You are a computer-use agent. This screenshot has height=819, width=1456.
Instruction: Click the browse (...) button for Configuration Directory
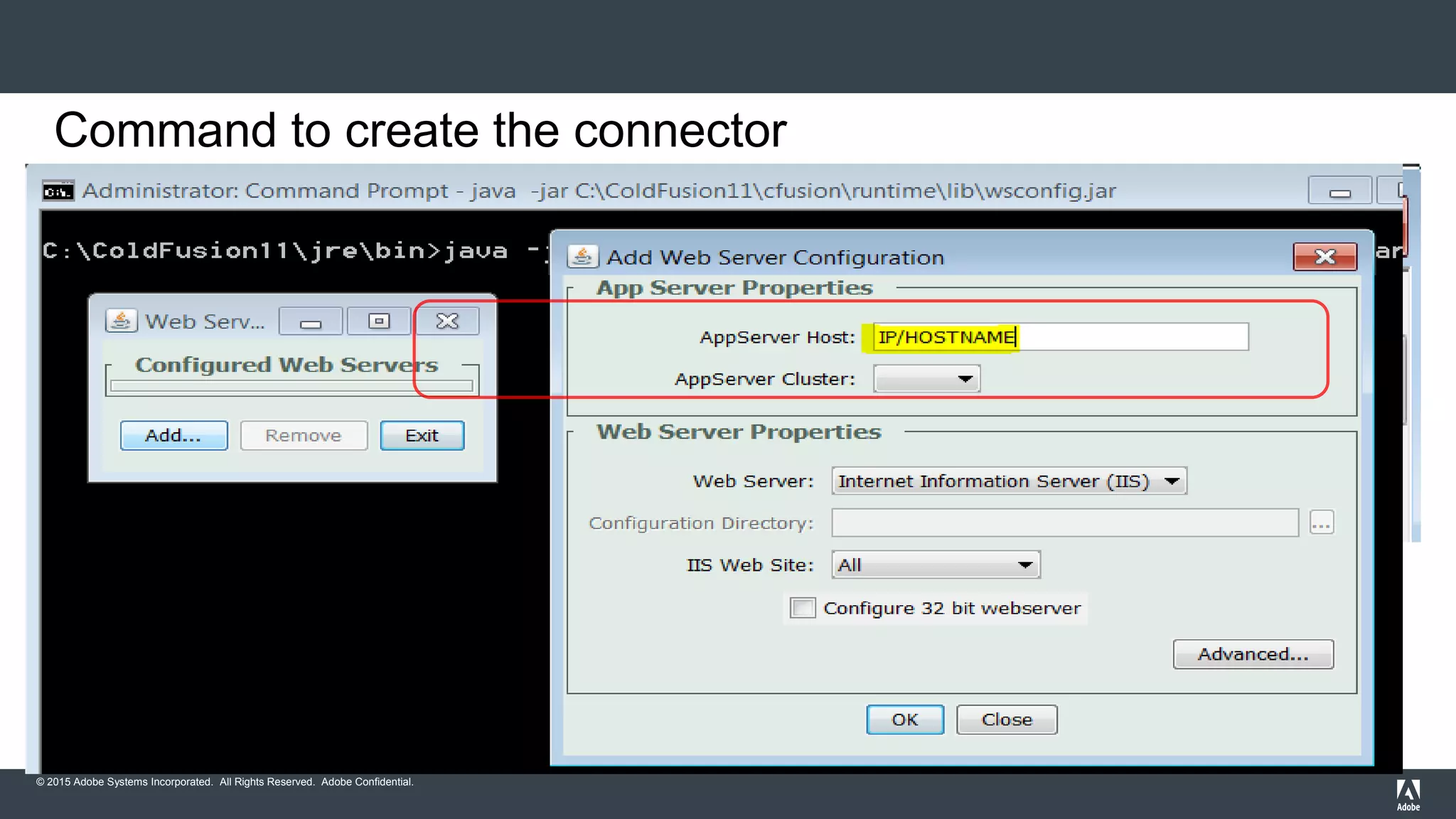(1322, 523)
